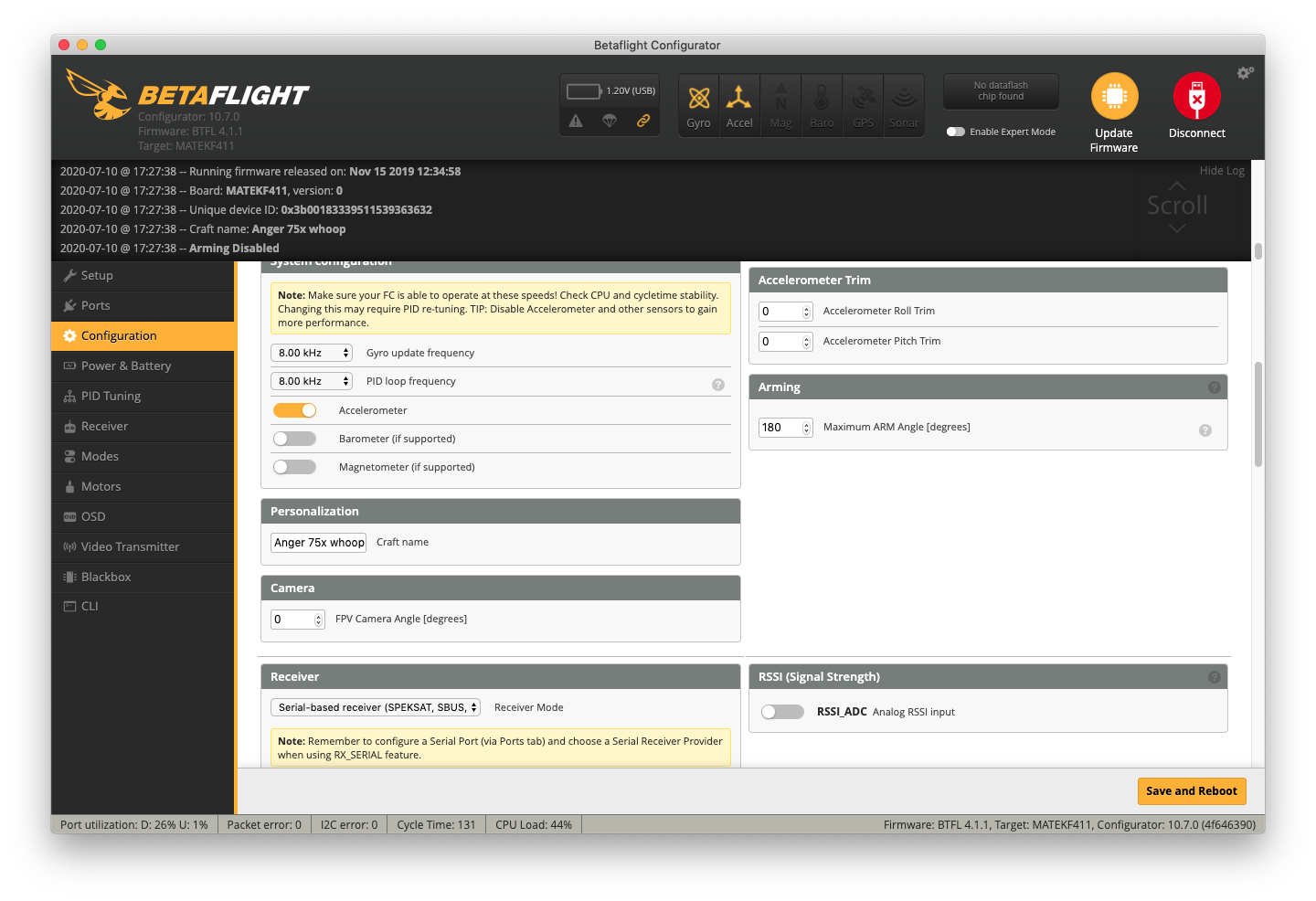Click the No dataflash chip found indicator
The width and height of the screenshot is (1316, 901).
[1001, 91]
